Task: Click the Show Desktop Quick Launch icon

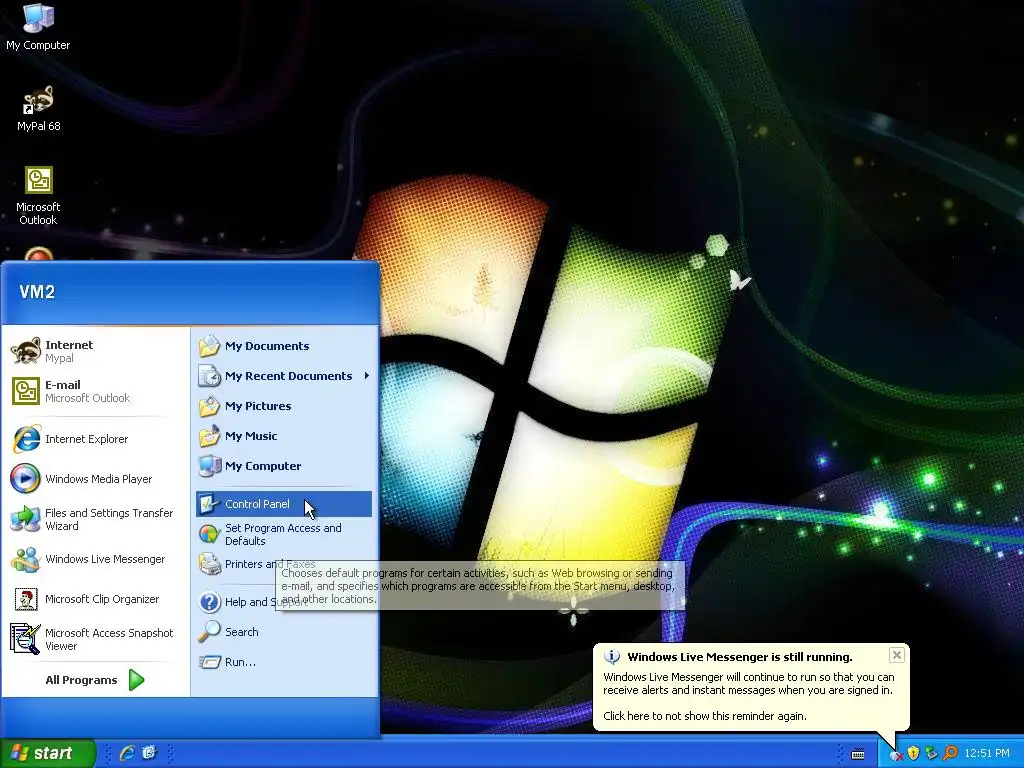Action: 150,753
